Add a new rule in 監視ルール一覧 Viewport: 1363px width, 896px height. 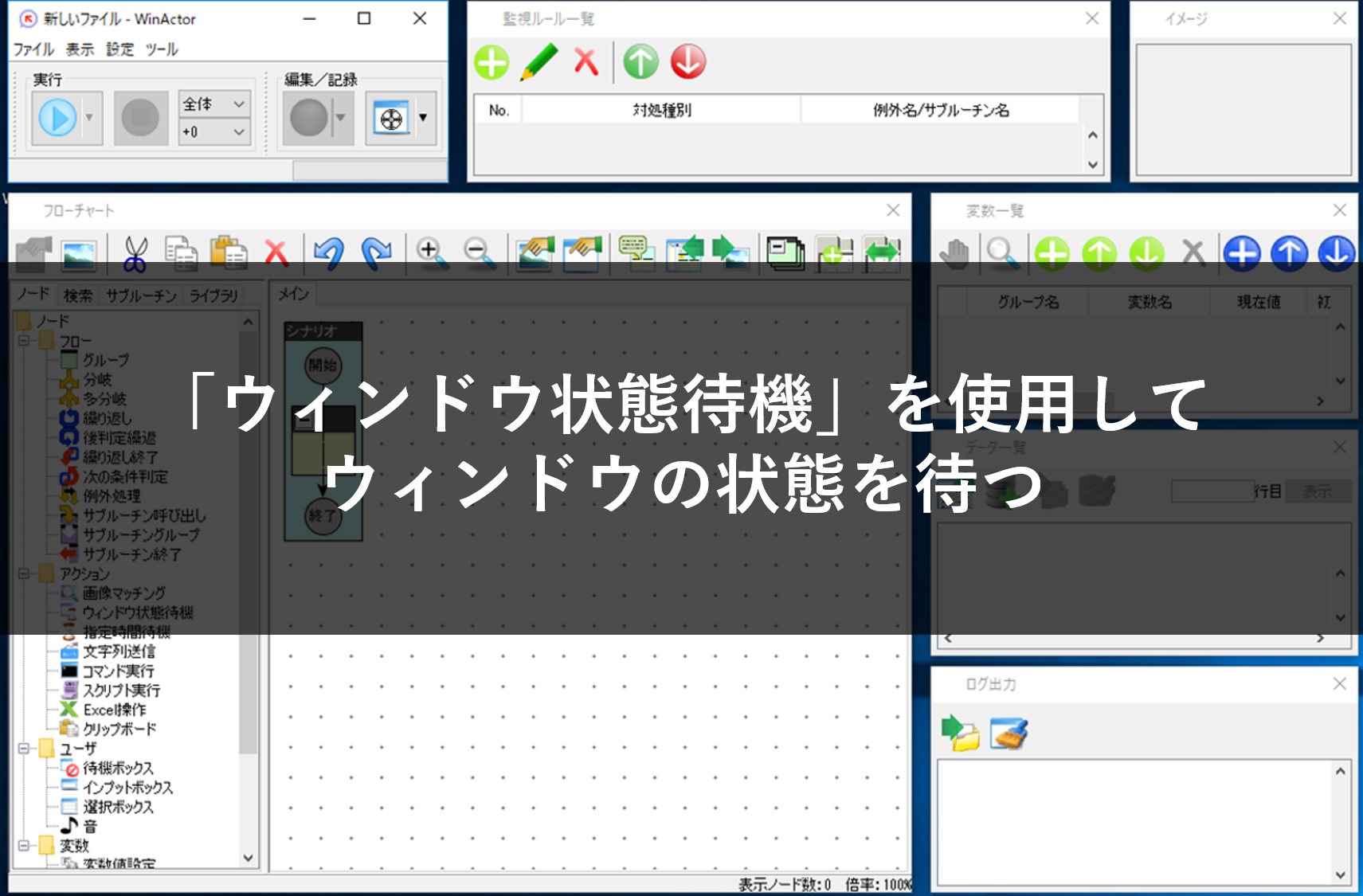492,62
